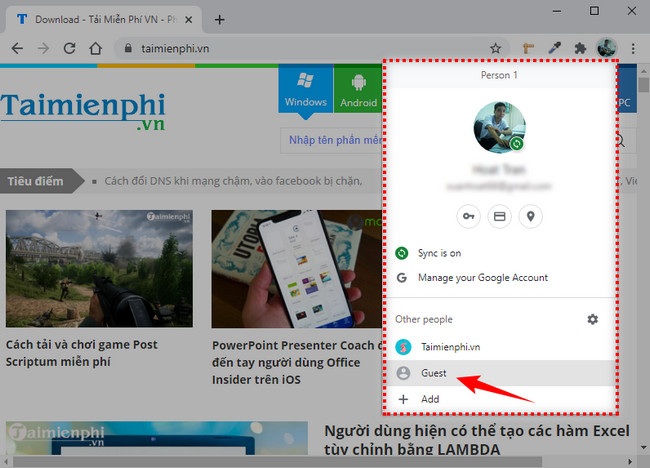Screen dimensions: 650x468
Task: Open a new tab with the plus button
Action: 220,19
